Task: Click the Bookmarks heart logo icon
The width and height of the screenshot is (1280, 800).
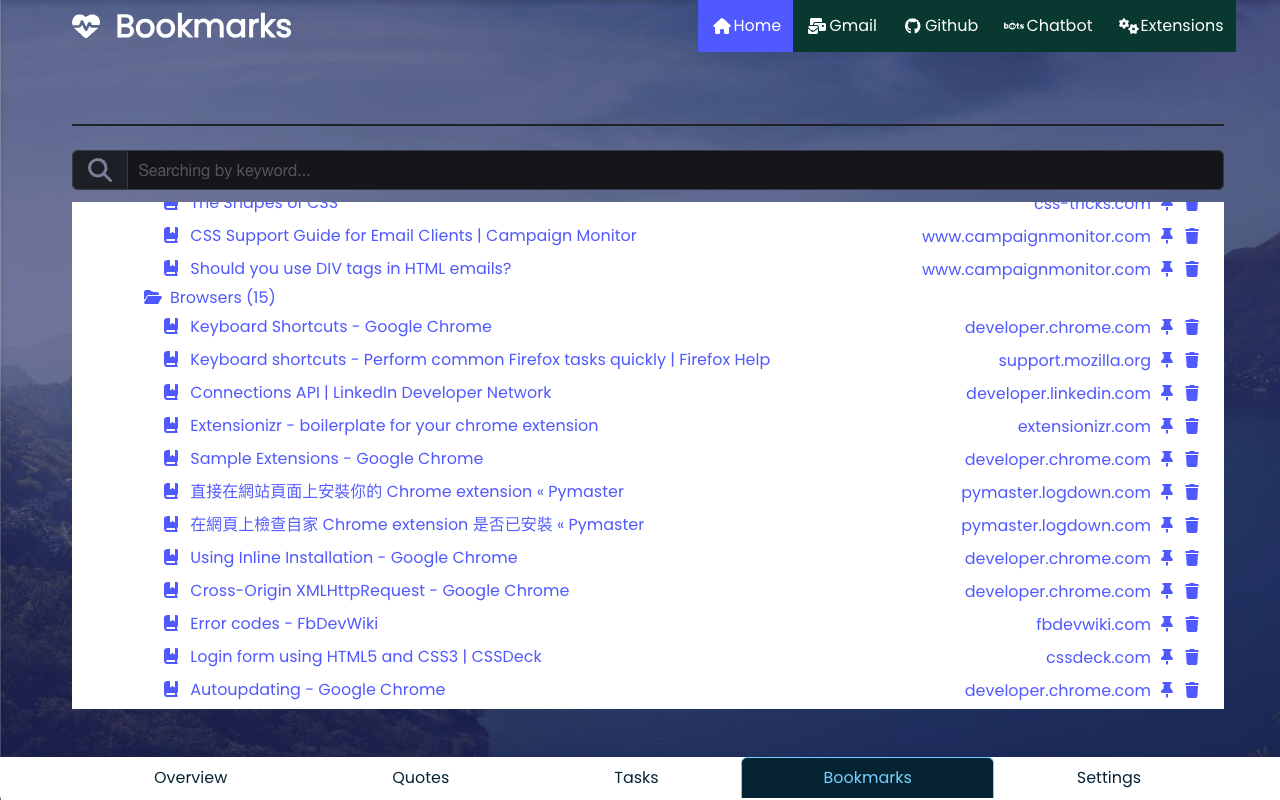Action: coord(86,26)
